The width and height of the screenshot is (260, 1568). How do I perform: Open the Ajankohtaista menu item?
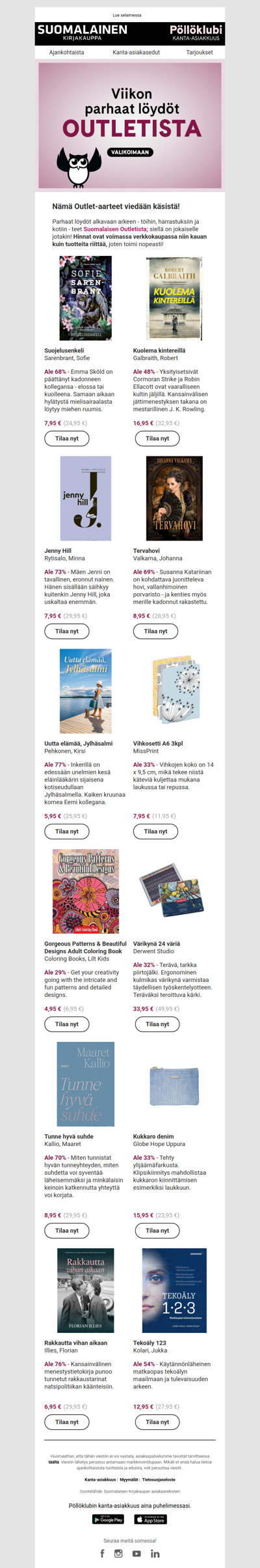coord(66,52)
